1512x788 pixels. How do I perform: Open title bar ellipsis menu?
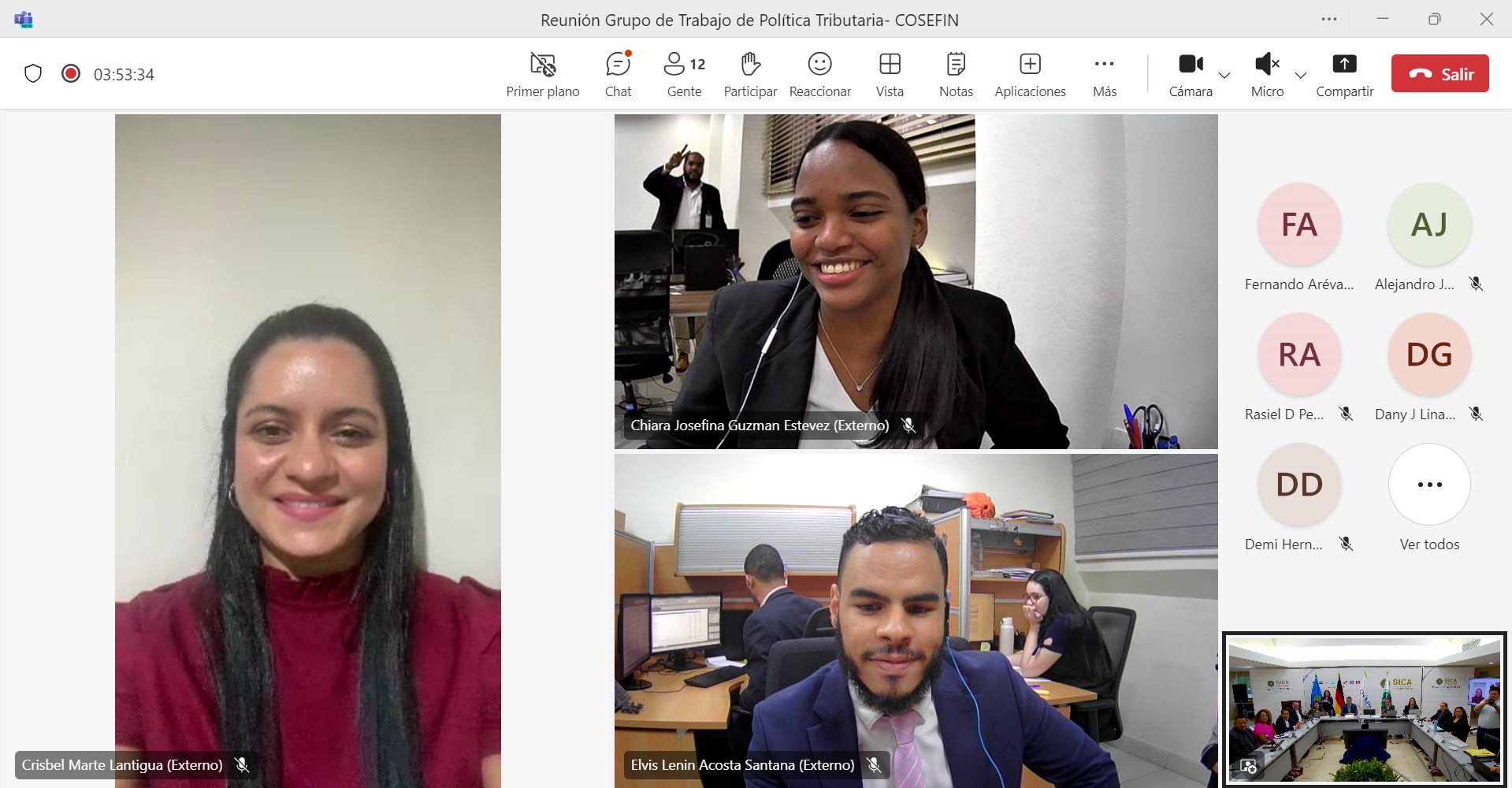coord(1329,19)
